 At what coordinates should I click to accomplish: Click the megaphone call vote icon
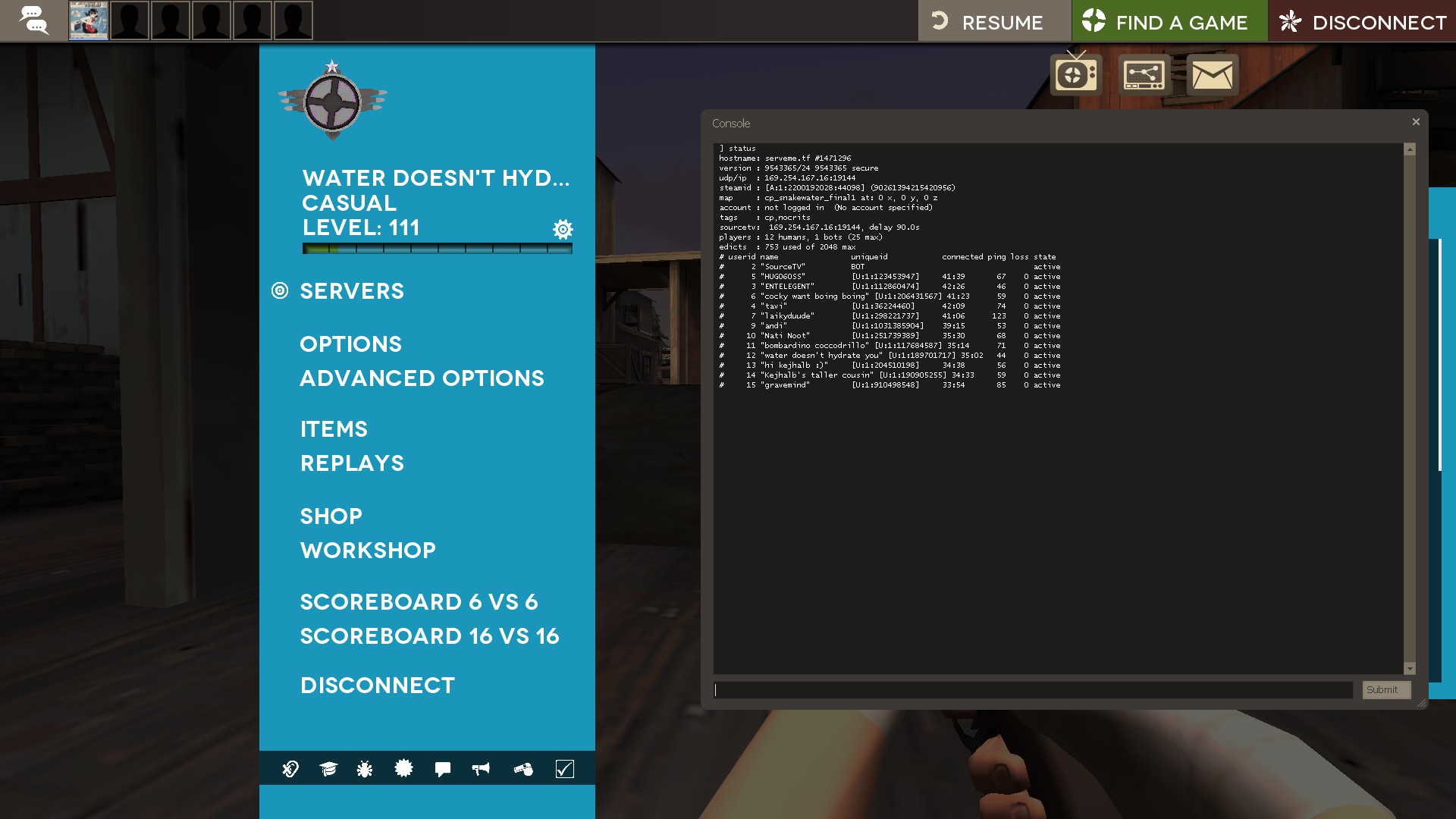tap(481, 769)
